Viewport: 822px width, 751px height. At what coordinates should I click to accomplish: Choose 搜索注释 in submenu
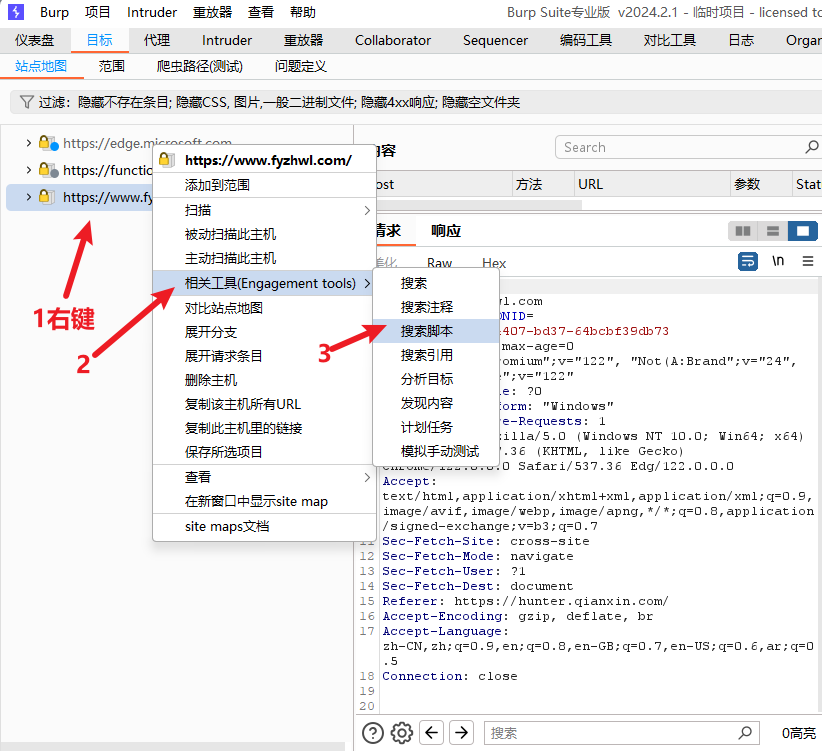pos(436,307)
